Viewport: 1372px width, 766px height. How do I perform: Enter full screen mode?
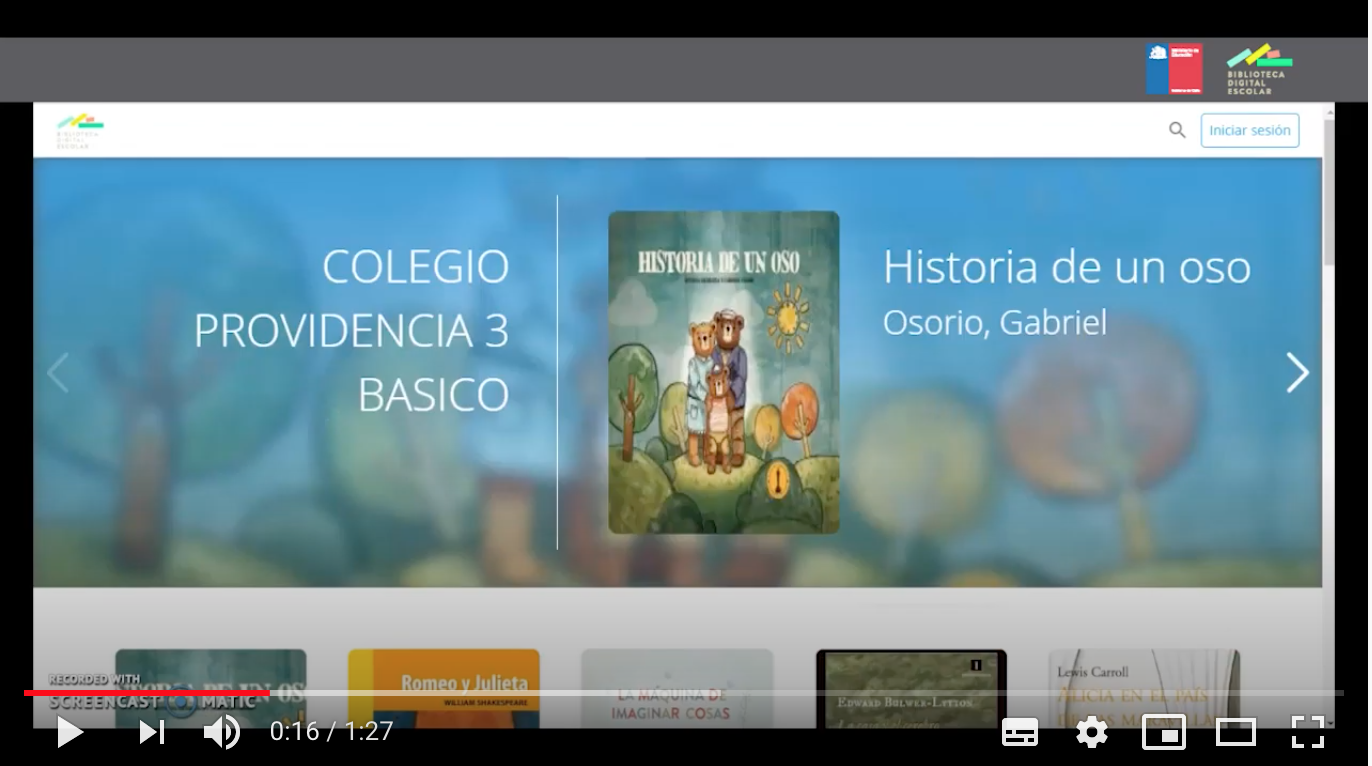coord(1308,732)
